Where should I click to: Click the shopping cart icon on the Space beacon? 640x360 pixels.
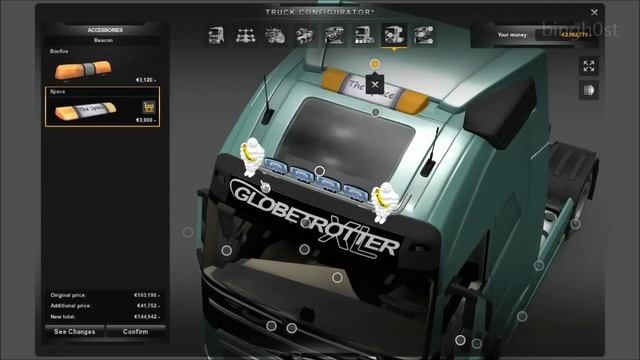[x=149, y=107]
